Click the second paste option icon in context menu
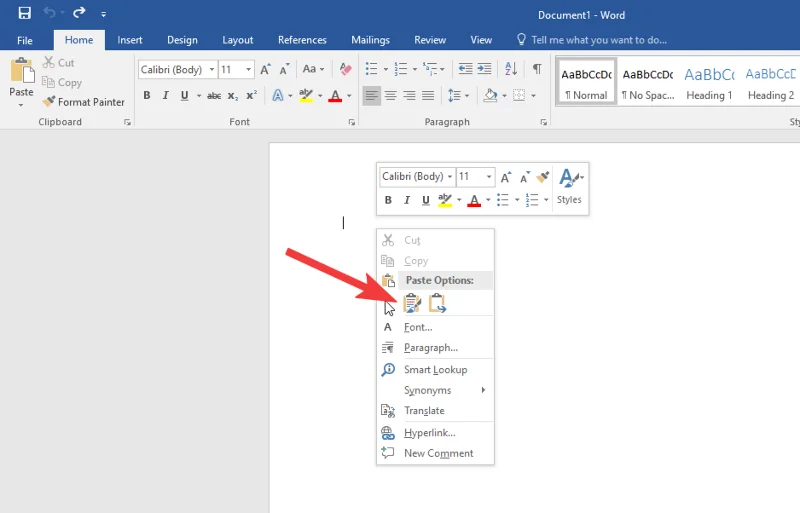 click(437, 303)
